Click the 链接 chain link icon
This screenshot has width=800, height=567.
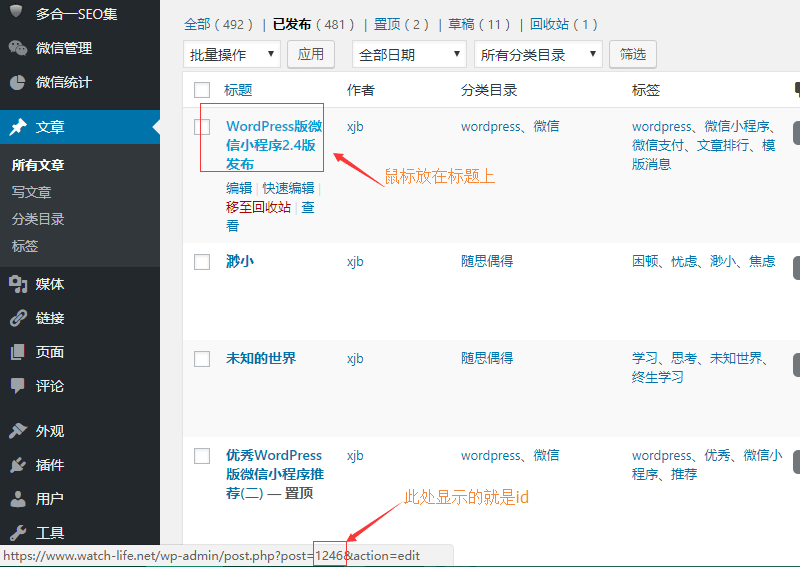pyautogui.click(x=18, y=318)
